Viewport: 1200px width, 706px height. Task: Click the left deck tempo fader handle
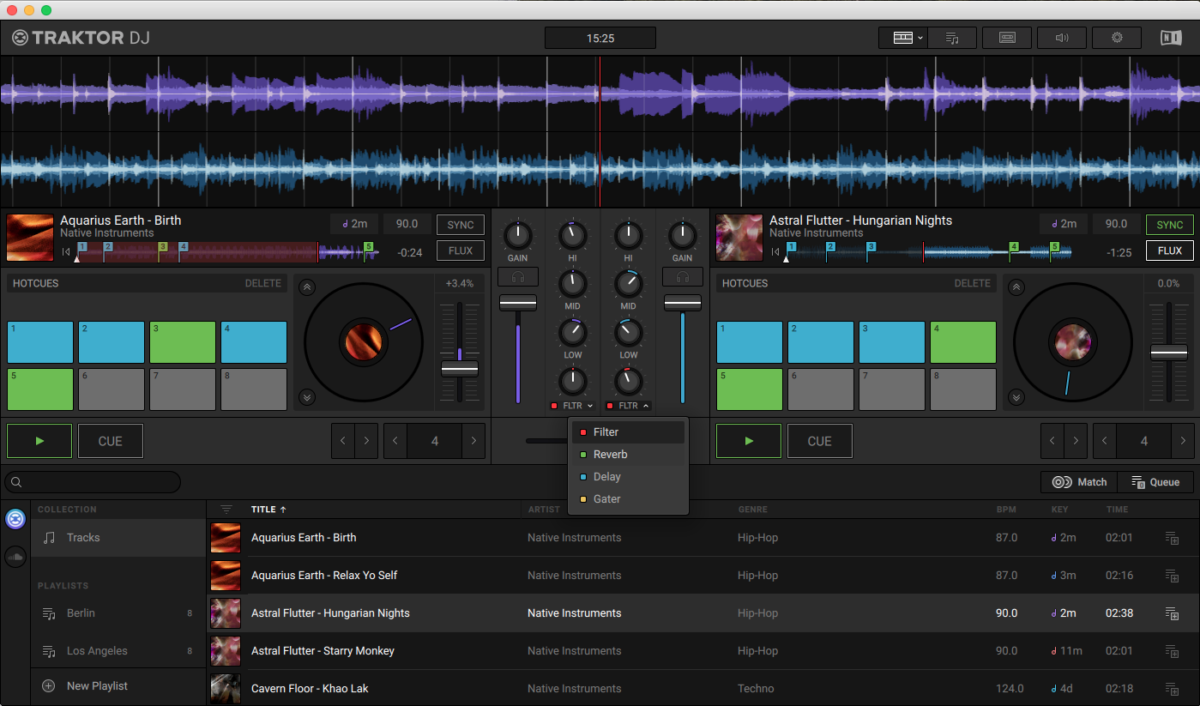pyautogui.click(x=460, y=368)
